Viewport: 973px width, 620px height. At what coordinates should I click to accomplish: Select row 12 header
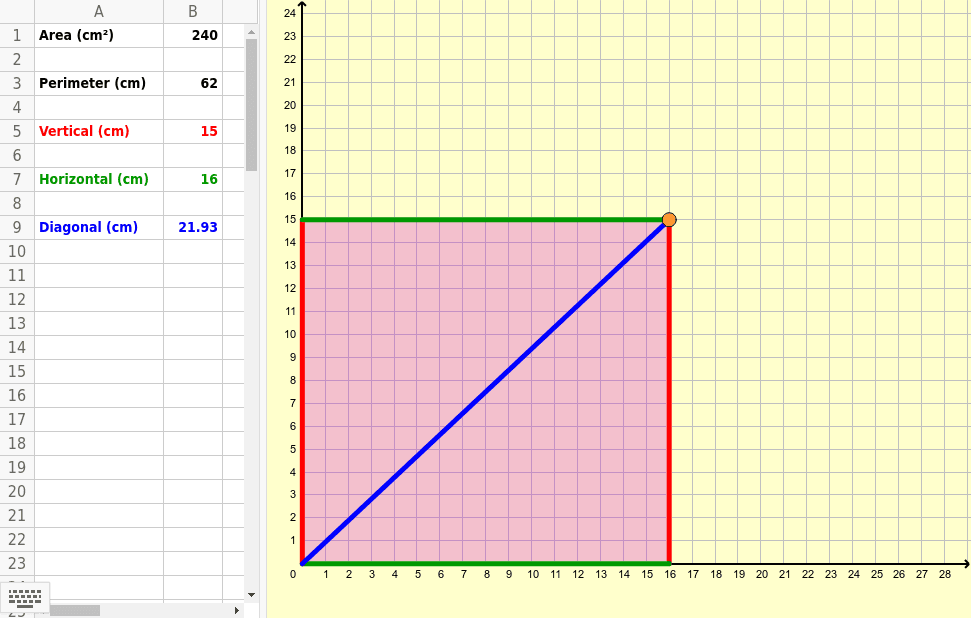17,299
